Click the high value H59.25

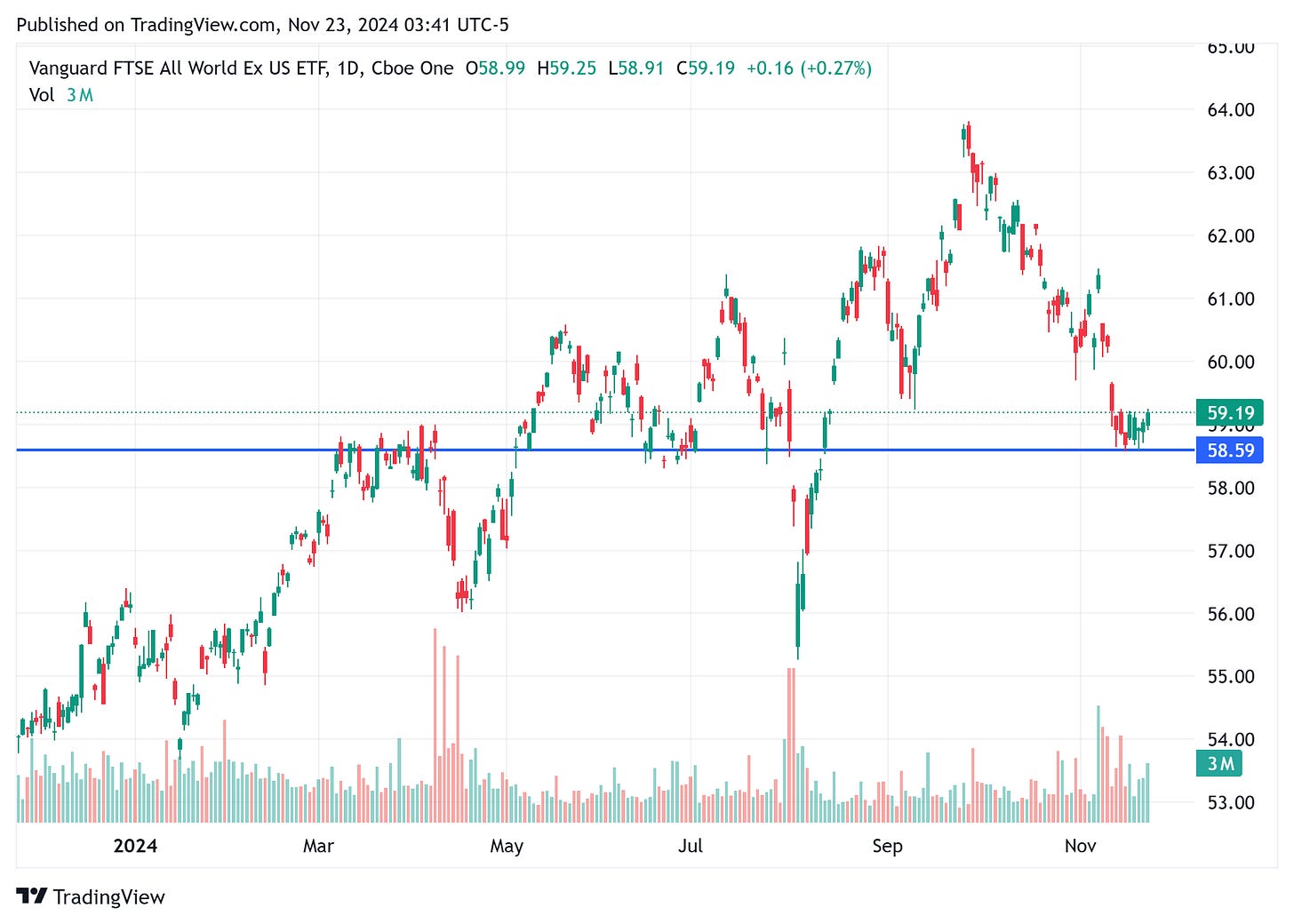click(566, 68)
